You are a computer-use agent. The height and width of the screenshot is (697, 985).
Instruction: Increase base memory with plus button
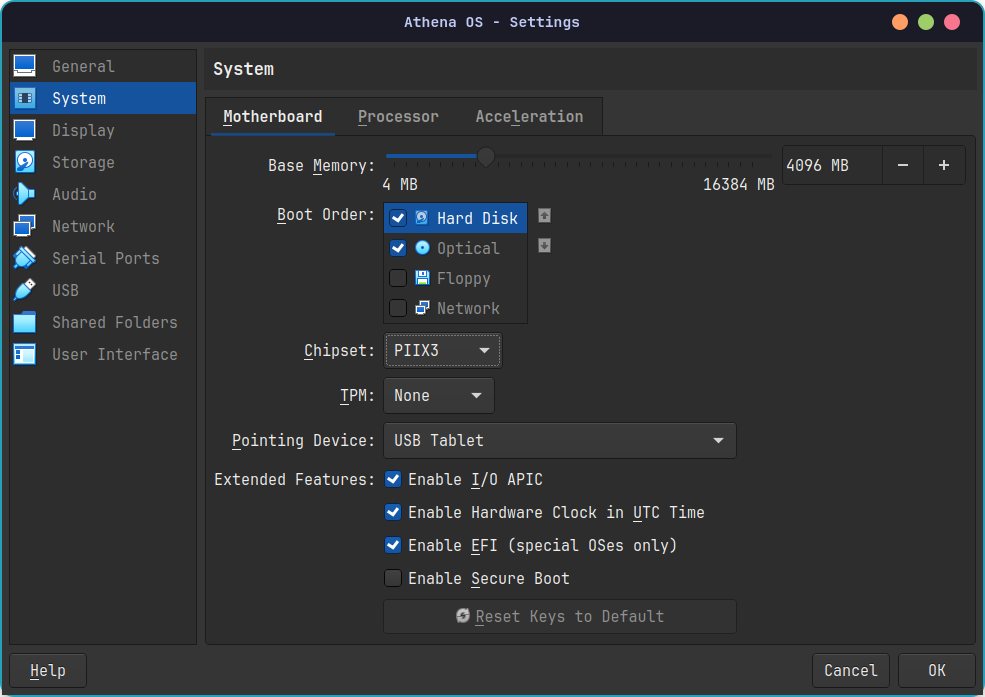tap(944, 165)
